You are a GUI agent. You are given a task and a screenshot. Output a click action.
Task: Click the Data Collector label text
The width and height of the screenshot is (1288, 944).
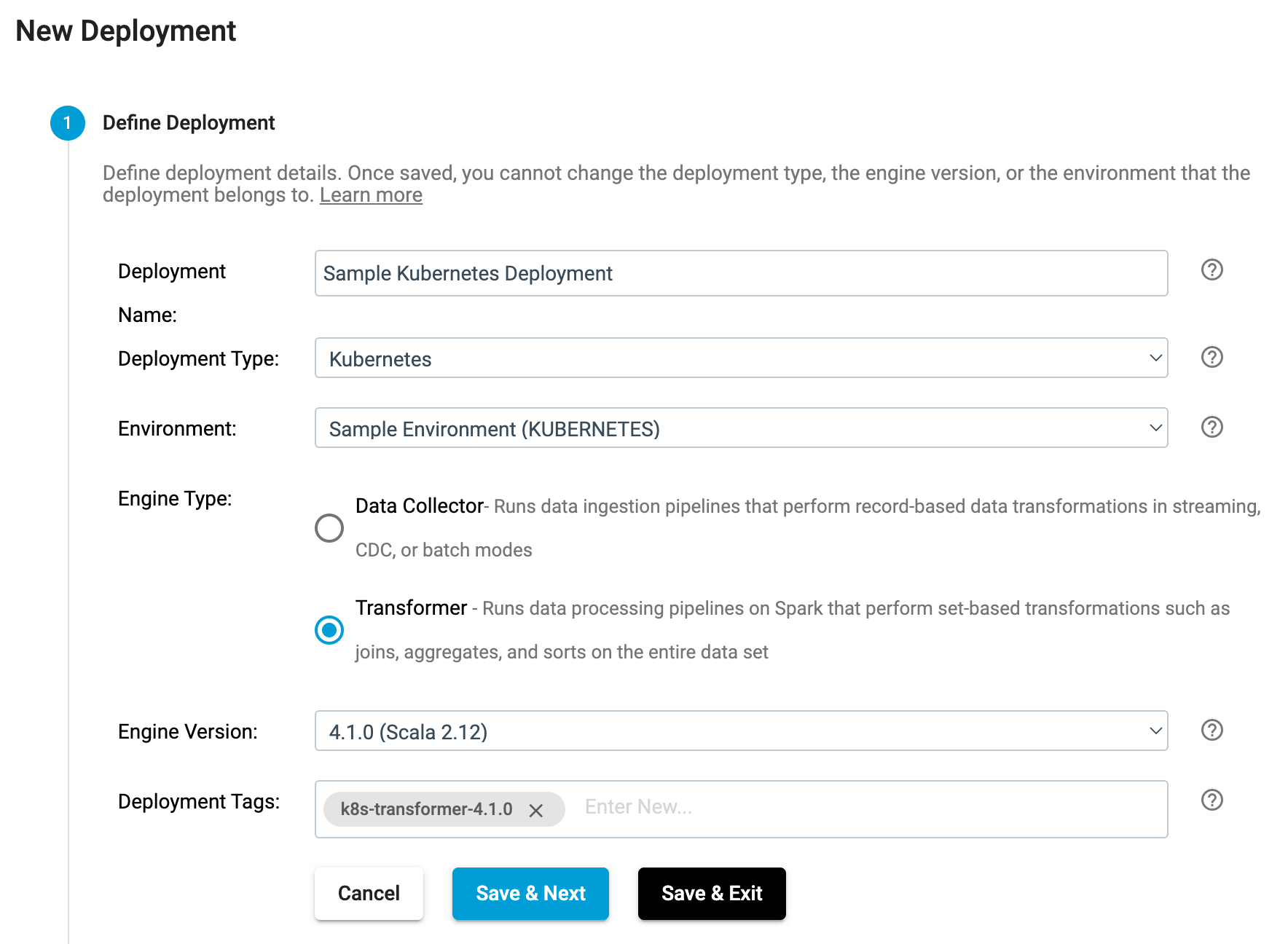coord(420,506)
